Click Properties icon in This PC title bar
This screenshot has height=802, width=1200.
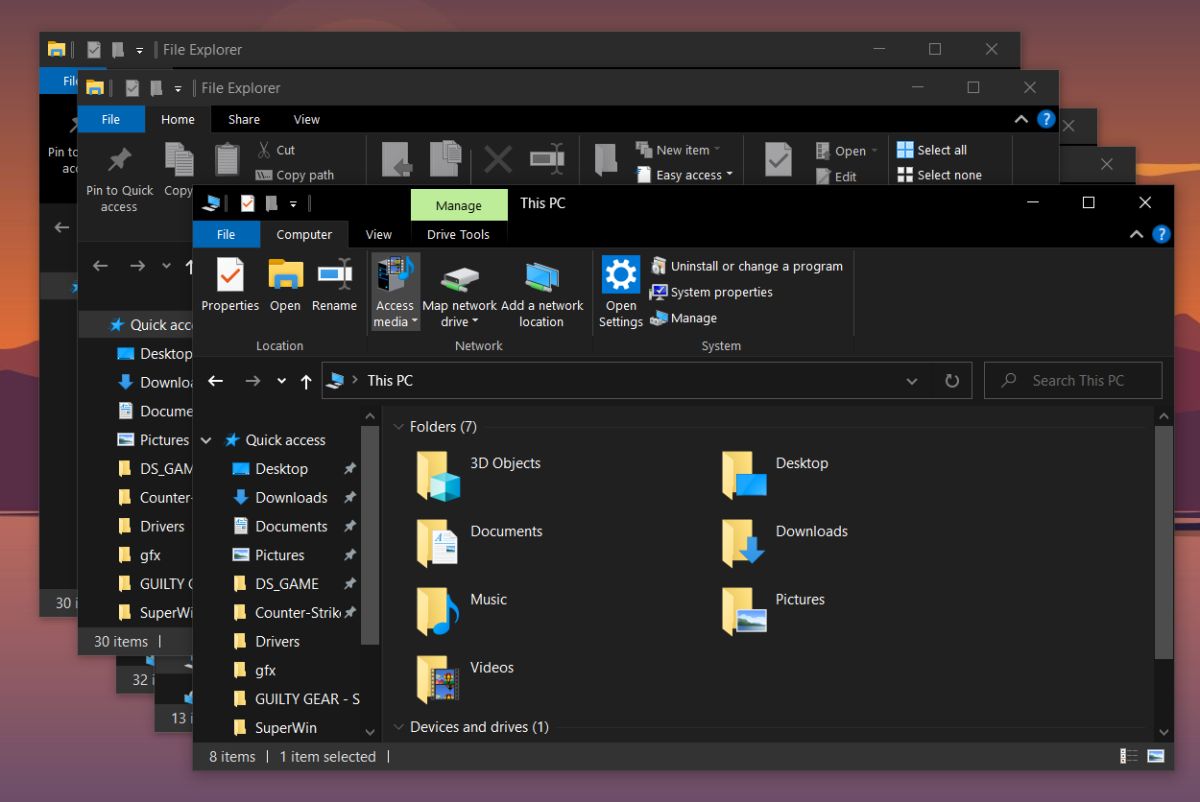[247, 204]
